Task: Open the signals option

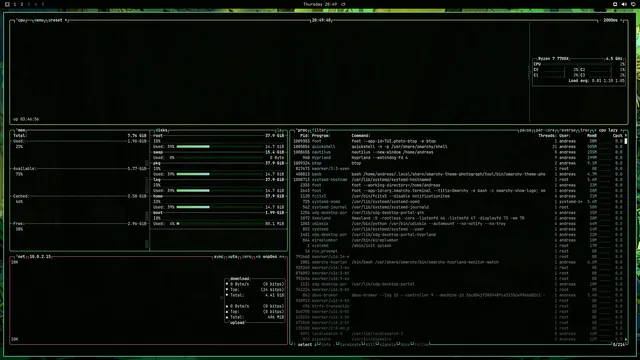Action: pyautogui.click(x=387, y=345)
